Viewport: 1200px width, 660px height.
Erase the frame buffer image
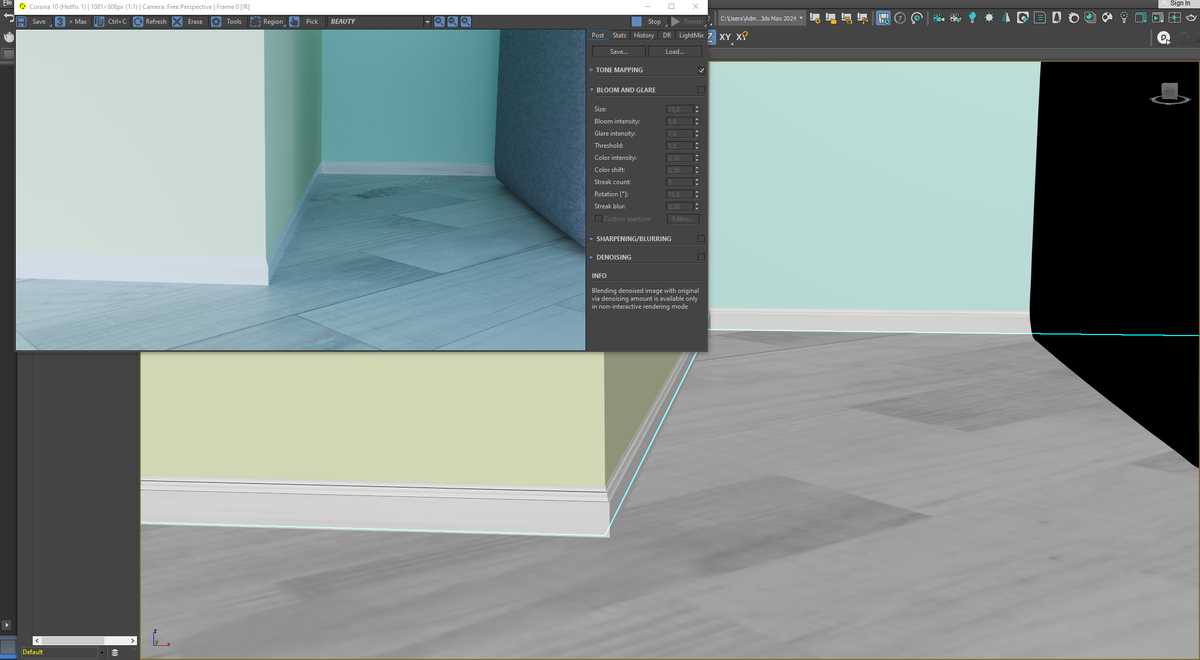(x=188, y=21)
